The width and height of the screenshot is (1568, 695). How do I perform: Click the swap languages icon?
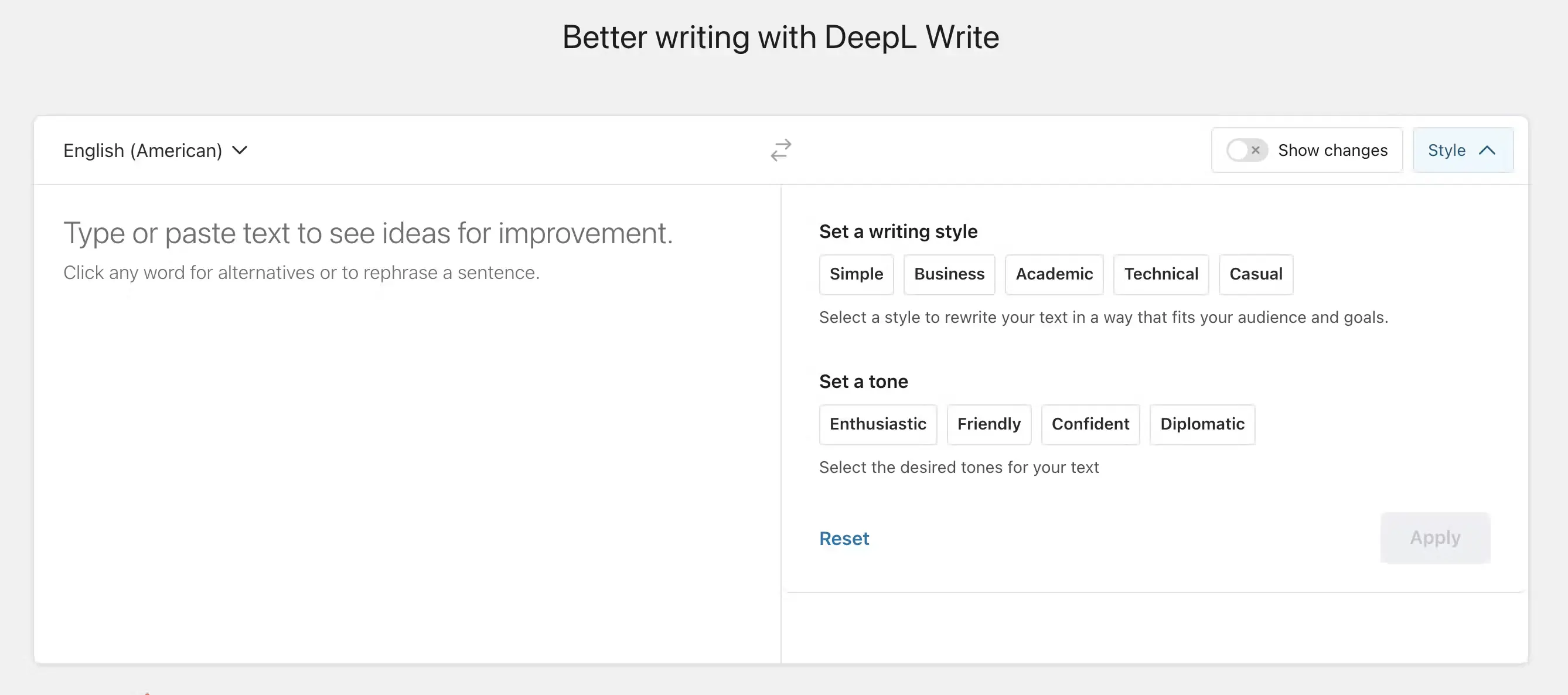tap(781, 149)
